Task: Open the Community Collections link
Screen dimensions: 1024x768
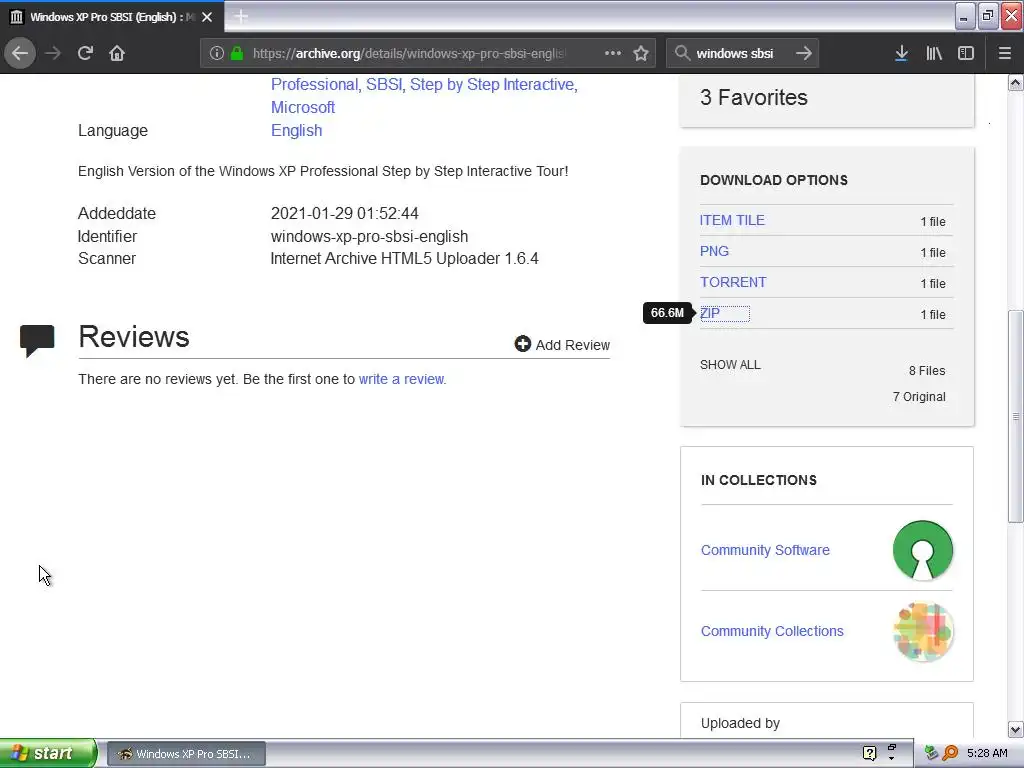Action: click(x=772, y=631)
